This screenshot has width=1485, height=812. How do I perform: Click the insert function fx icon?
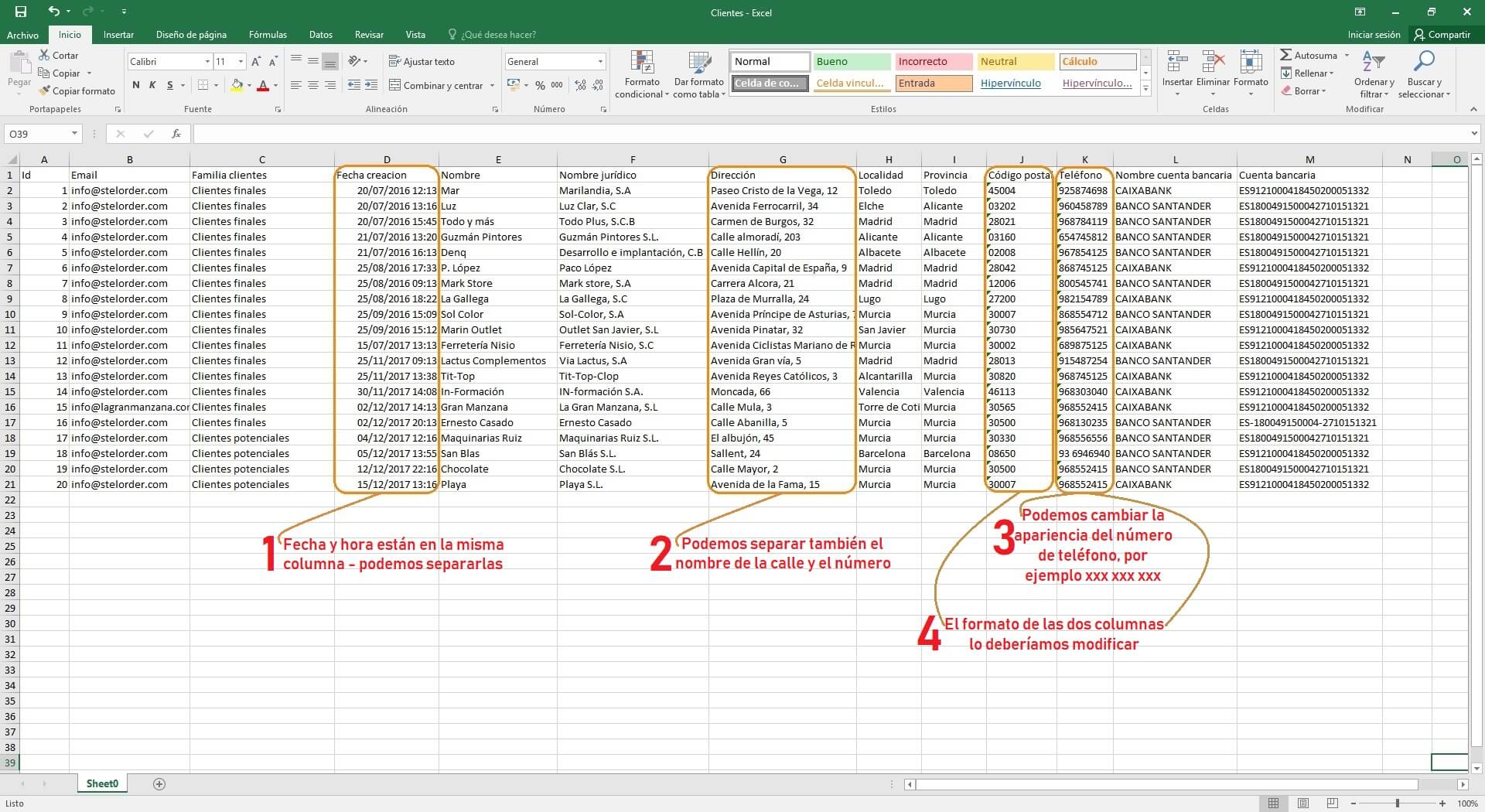176,134
